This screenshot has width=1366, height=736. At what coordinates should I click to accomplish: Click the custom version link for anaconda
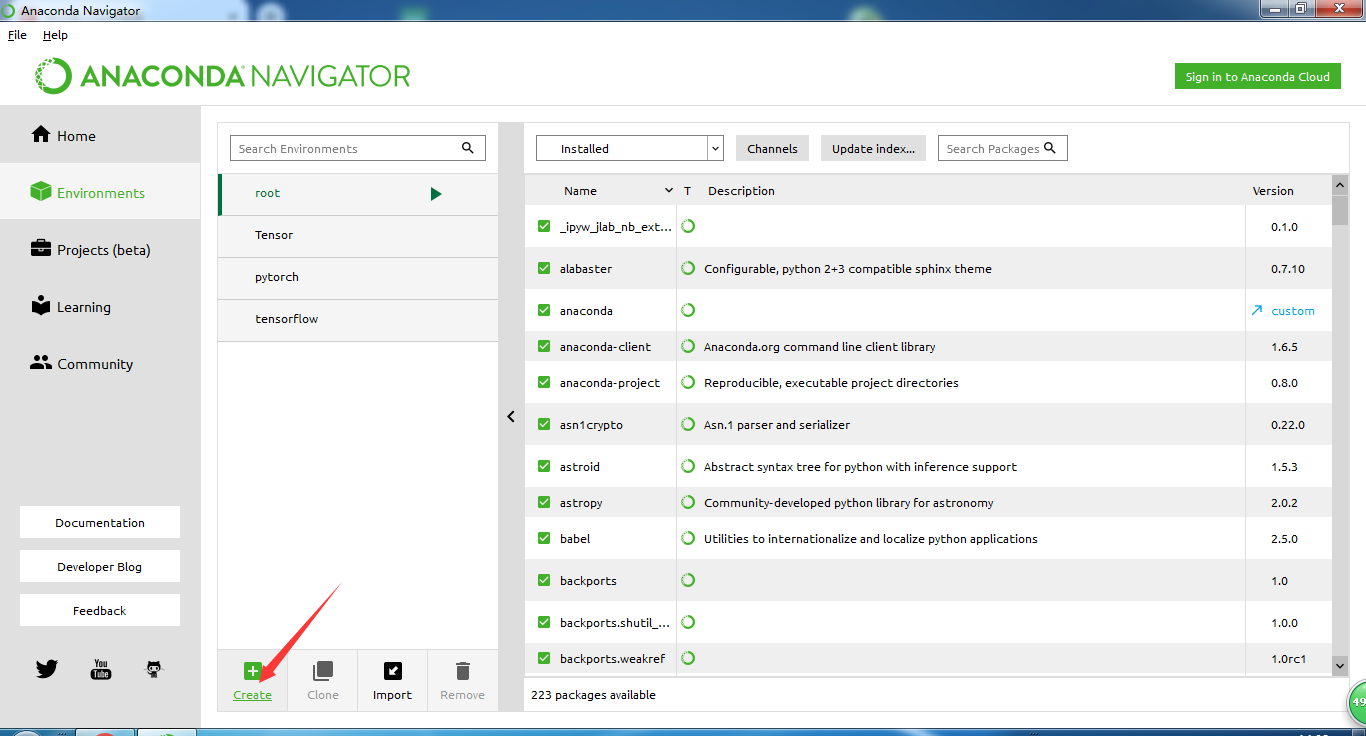[x=1293, y=310]
